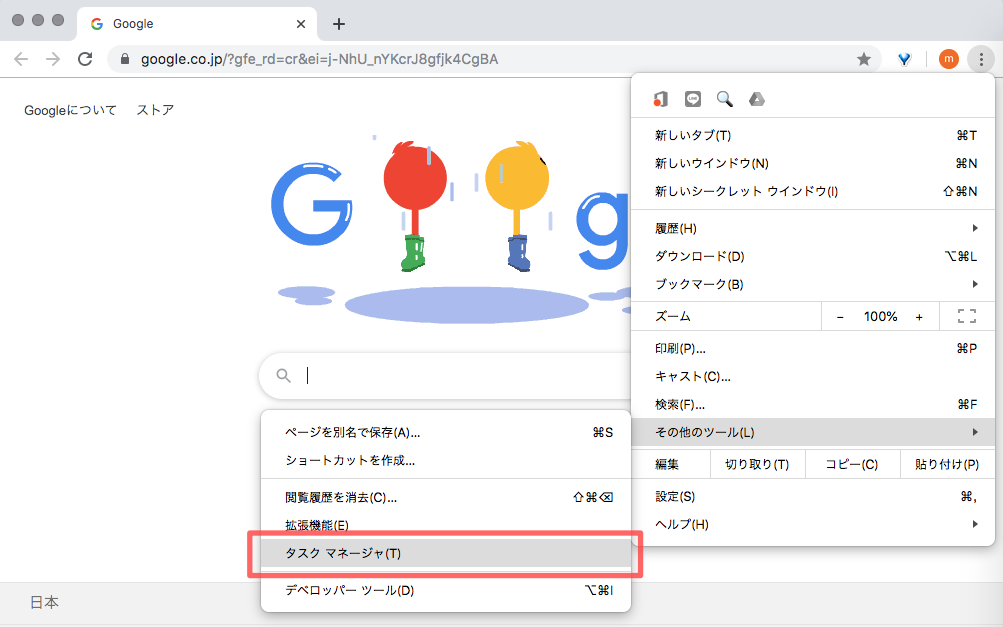
Task: Increase zoom with the plus button
Action: (x=919, y=317)
